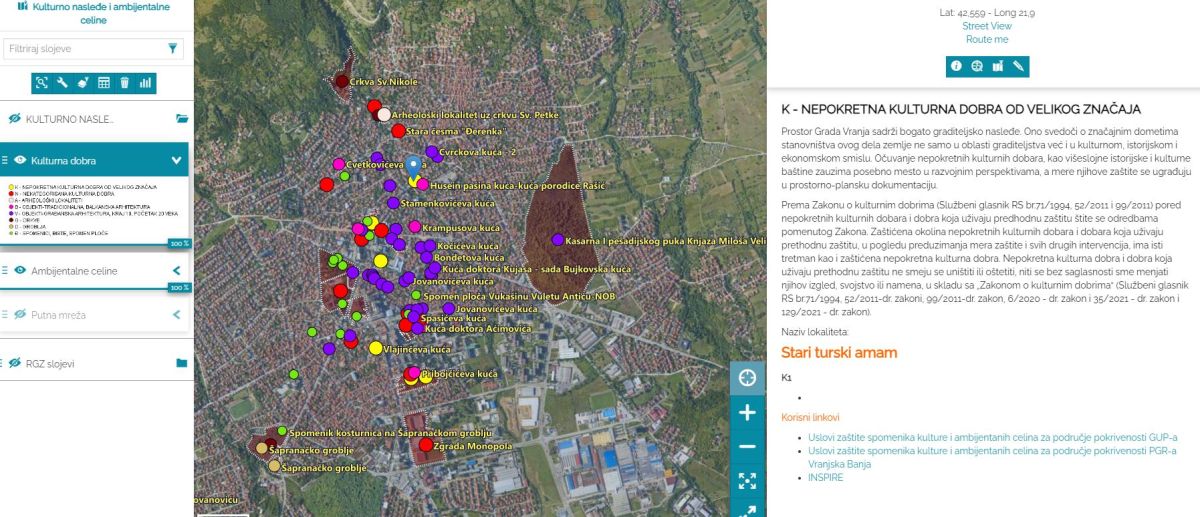Click the locate-me crosshair map button

pos(747,377)
